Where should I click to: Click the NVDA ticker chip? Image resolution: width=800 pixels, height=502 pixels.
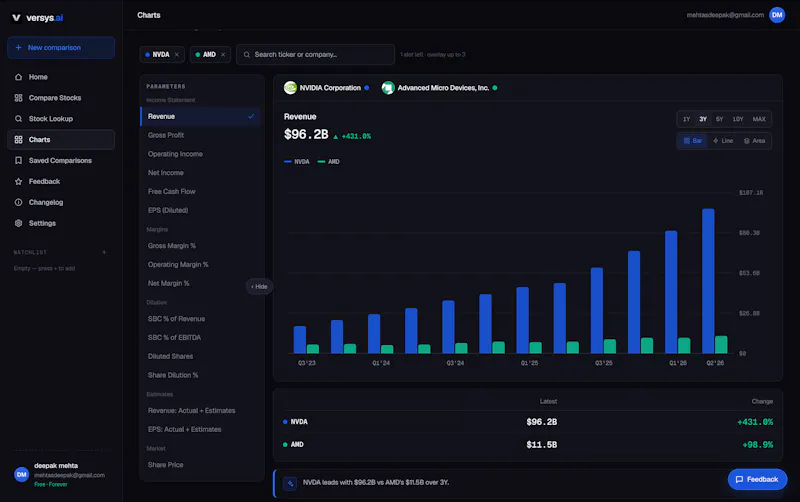click(x=161, y=55)
